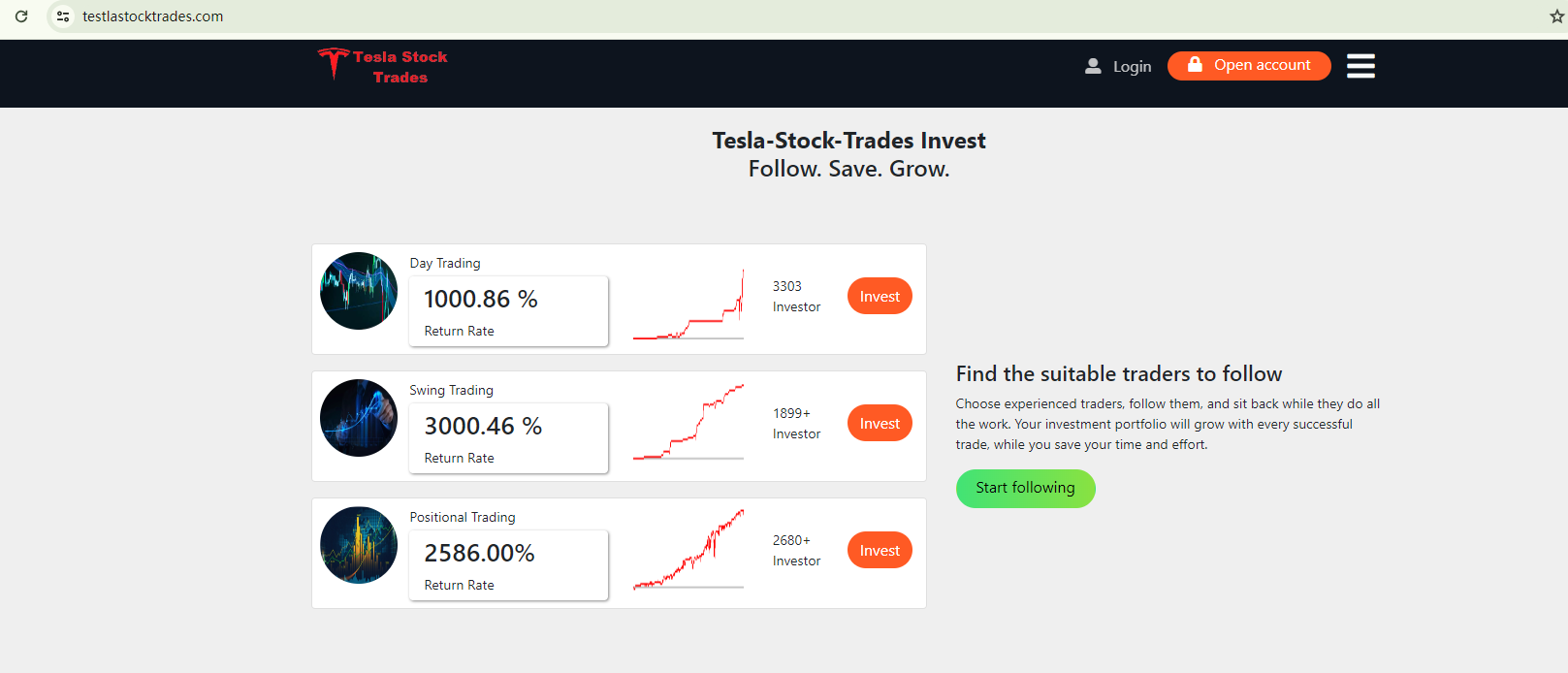Click the Swing Trading growth chart
Screen dimensions: 1568x673
tap(688, 423)
